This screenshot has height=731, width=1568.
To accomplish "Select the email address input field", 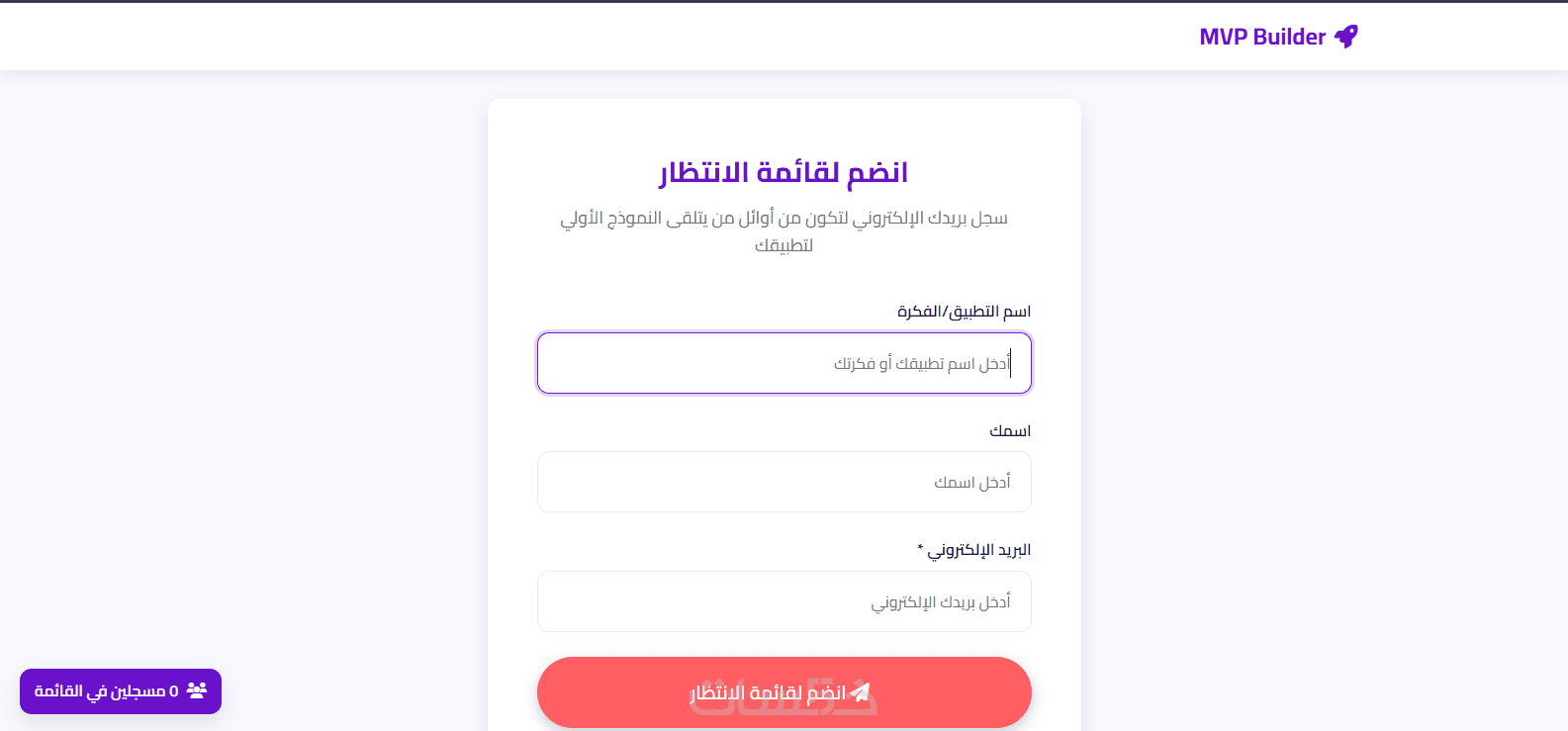I will tap(784, 601).
